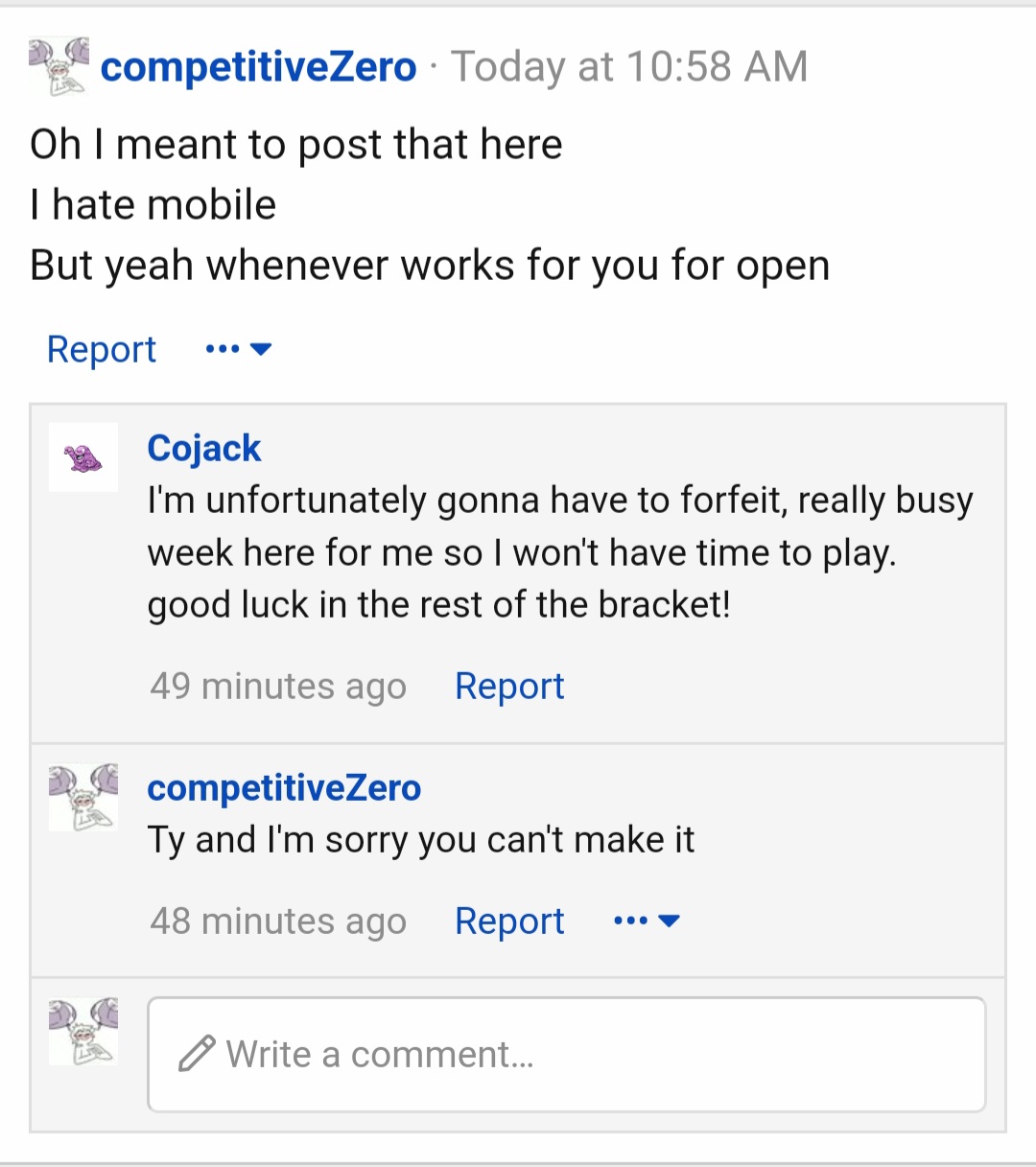The width and height of the screenshot is (1036, 1167).
Task: Report the main post
Action: click(x=102, y=349)
